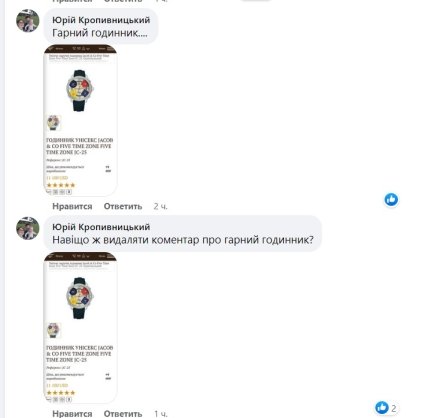428x418 pixels.
Task: Click Нравится under the second watch comment
Action: click(x=72, y=414)
